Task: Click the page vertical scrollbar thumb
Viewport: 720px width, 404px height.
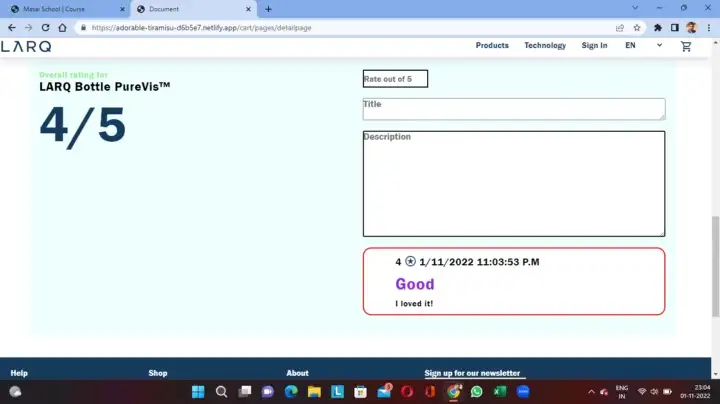Action: pos(715,266)
